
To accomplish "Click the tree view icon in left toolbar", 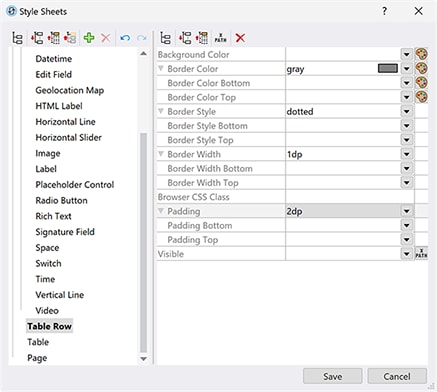I will 17,38.
